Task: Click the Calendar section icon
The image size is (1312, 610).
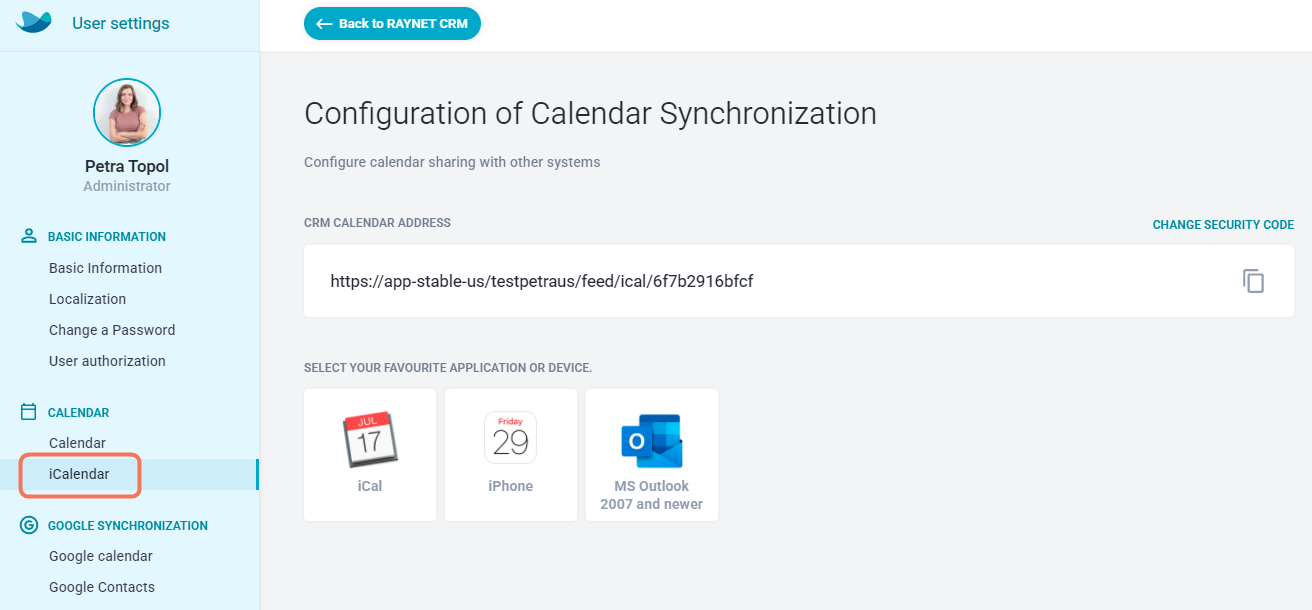Action: tap(29, 412)
